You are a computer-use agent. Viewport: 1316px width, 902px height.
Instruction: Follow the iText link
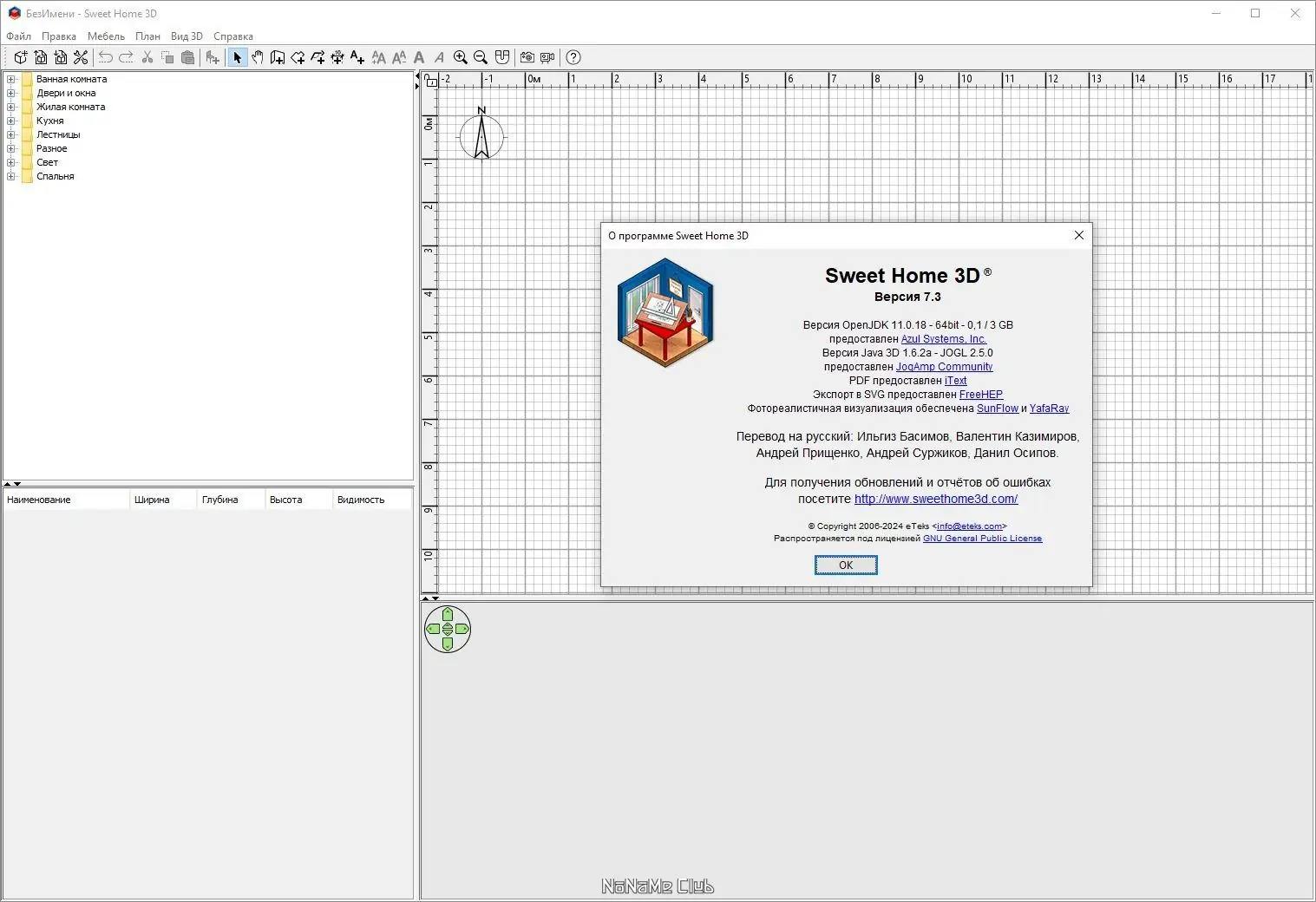[x=956, y=381]
